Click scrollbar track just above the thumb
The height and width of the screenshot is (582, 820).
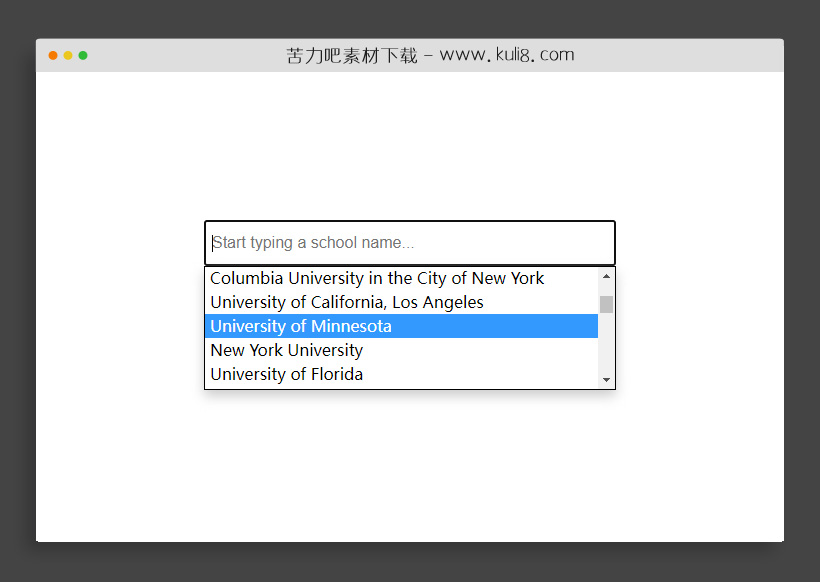point(606,289)
